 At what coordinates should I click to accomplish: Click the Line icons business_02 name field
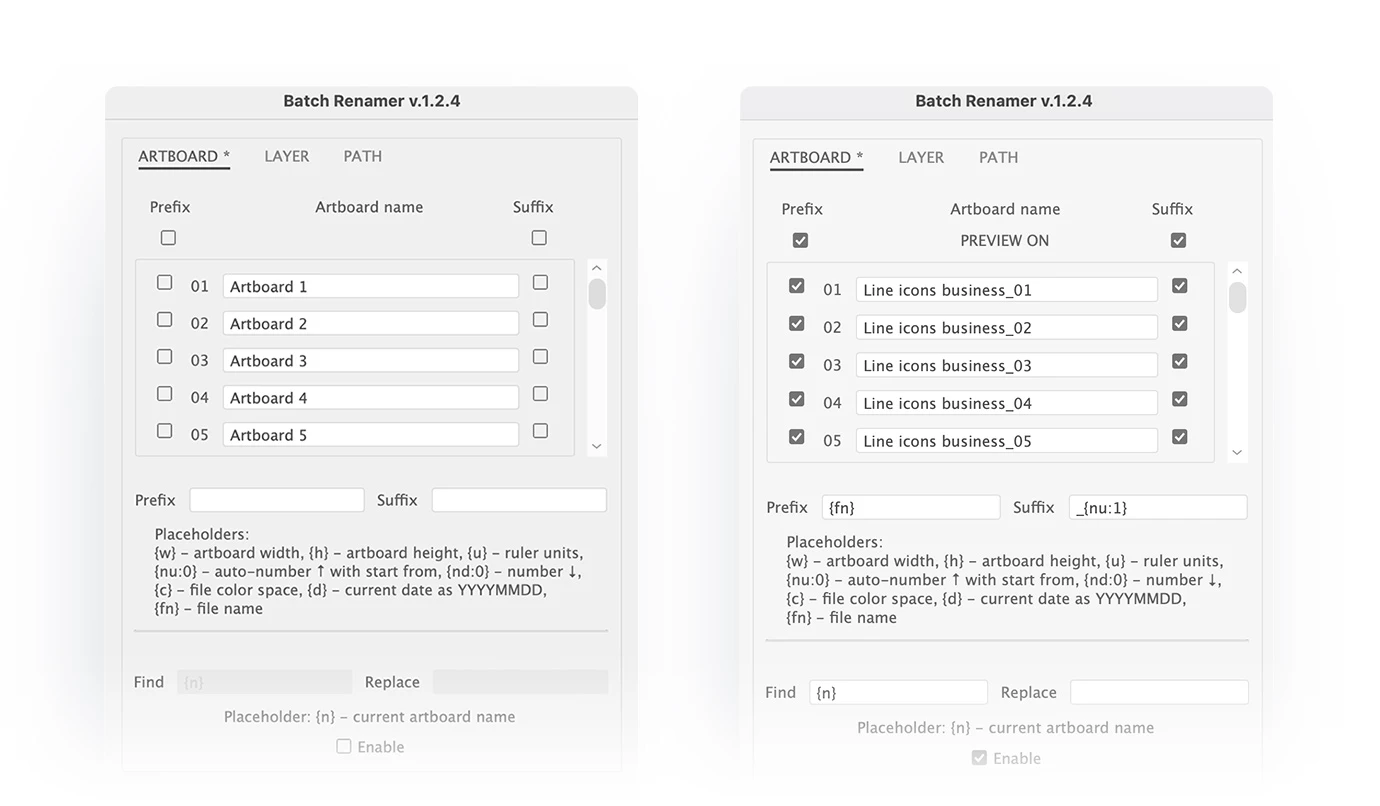[1007, 327]
